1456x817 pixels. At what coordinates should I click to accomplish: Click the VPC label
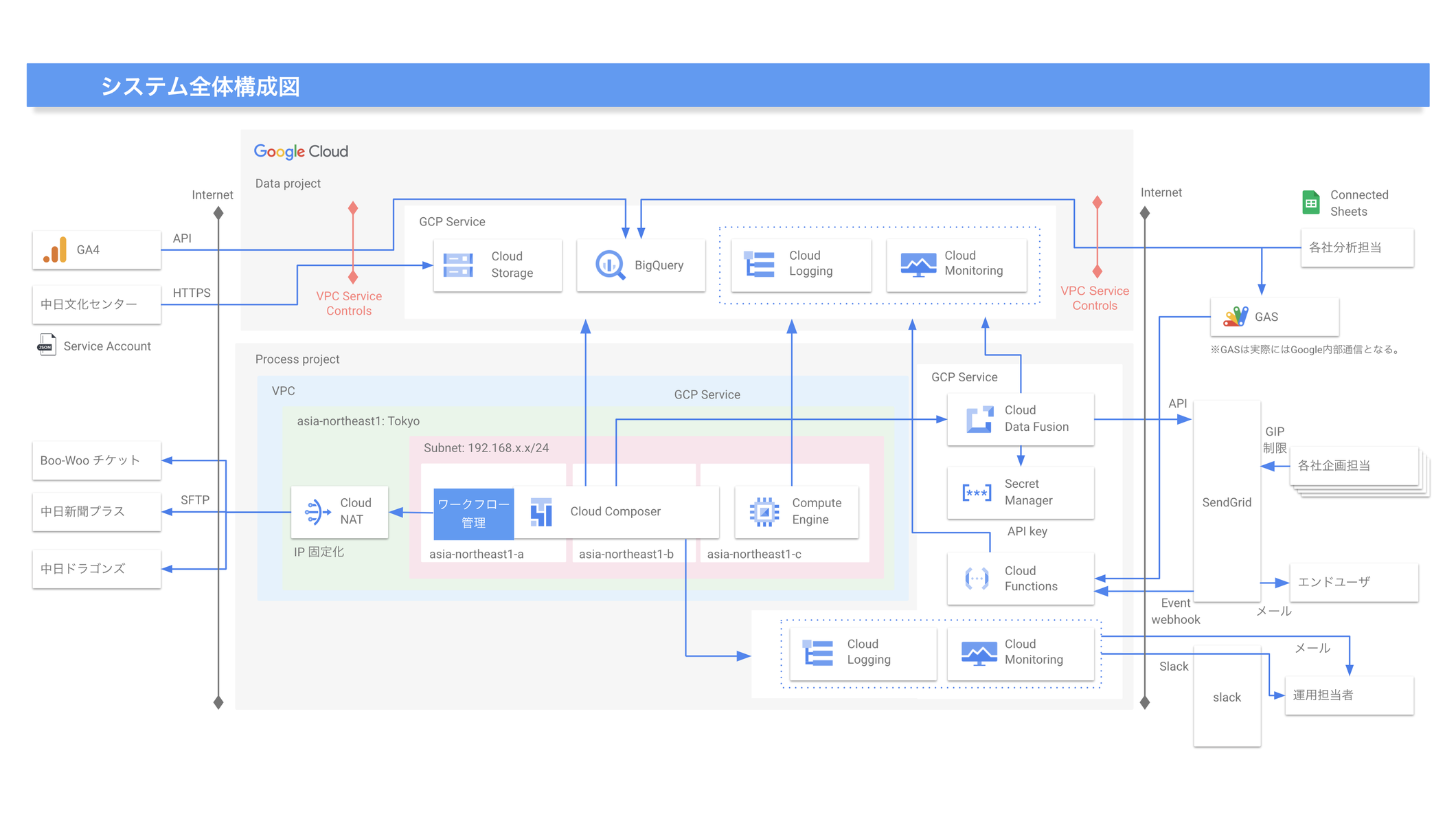point(283,391)
